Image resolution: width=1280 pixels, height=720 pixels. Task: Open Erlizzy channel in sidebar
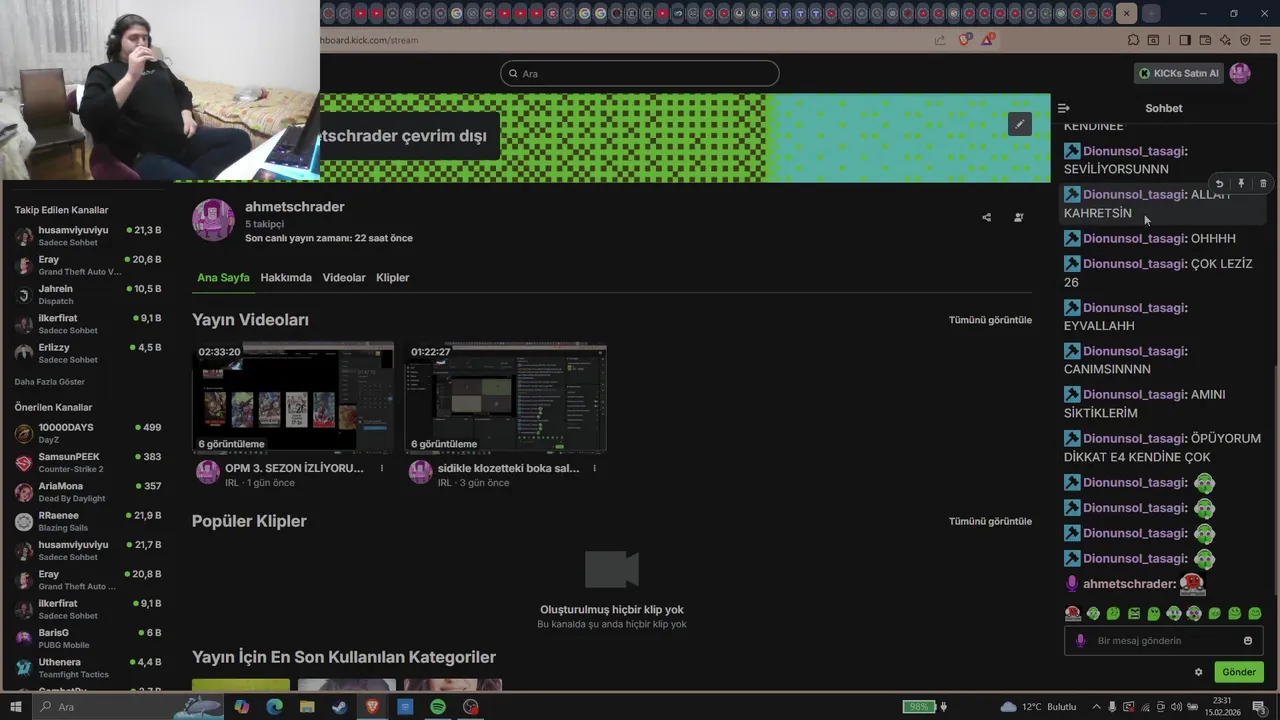click(88, 353)
